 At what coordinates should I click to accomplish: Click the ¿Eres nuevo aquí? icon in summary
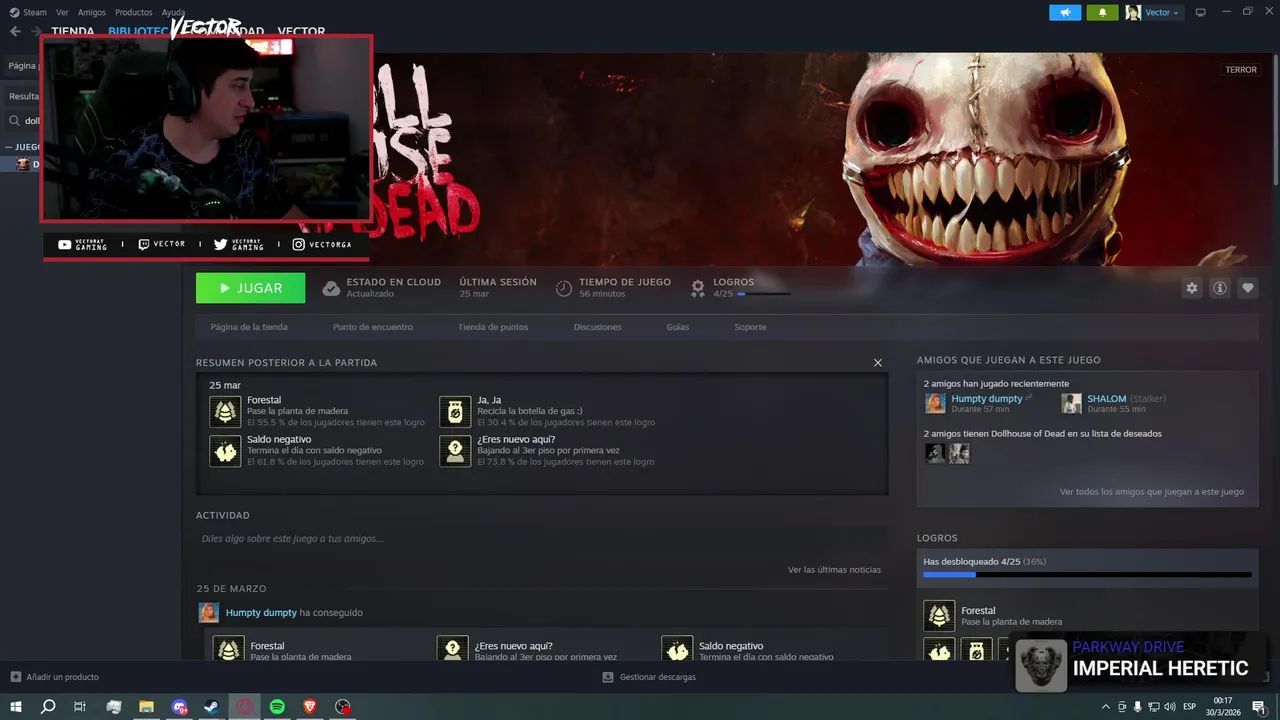point(455,450)
